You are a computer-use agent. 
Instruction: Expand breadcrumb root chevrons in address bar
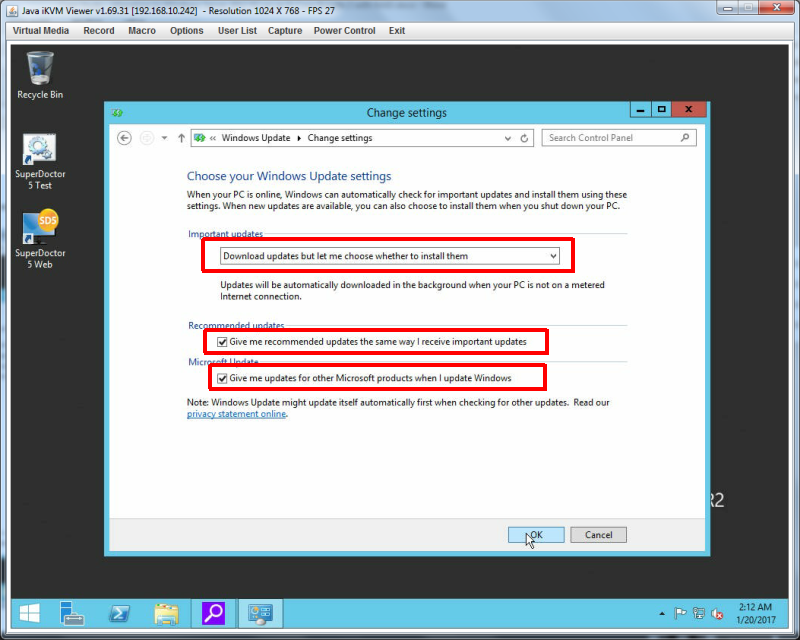pyautogui.click(x=213, y=138)
